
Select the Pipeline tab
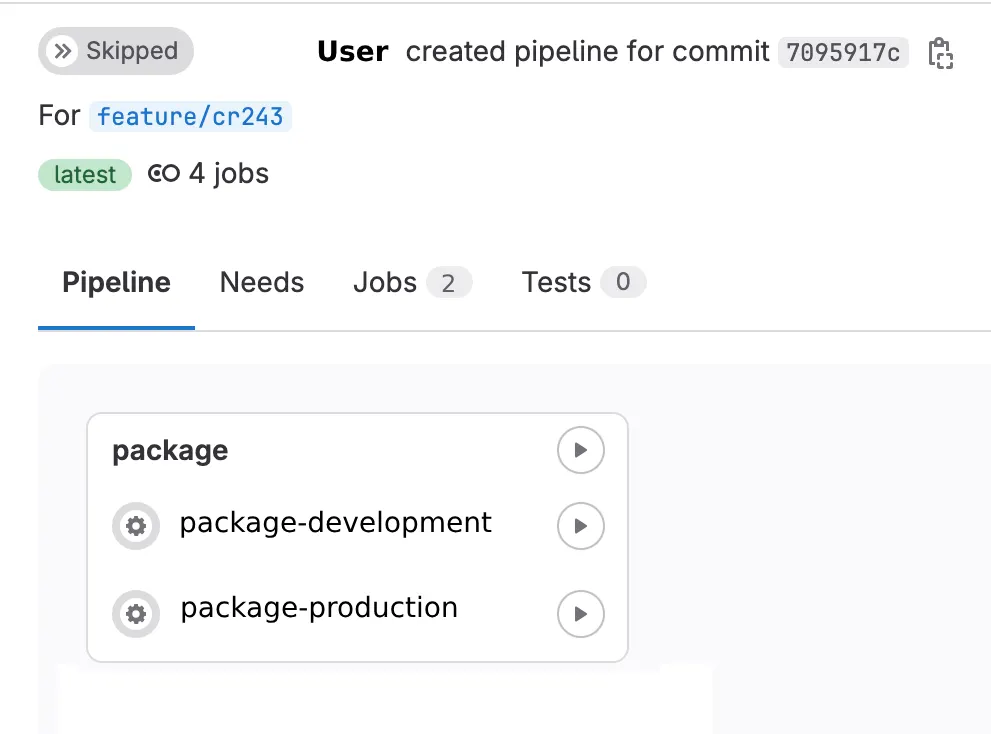click(115, 282)
